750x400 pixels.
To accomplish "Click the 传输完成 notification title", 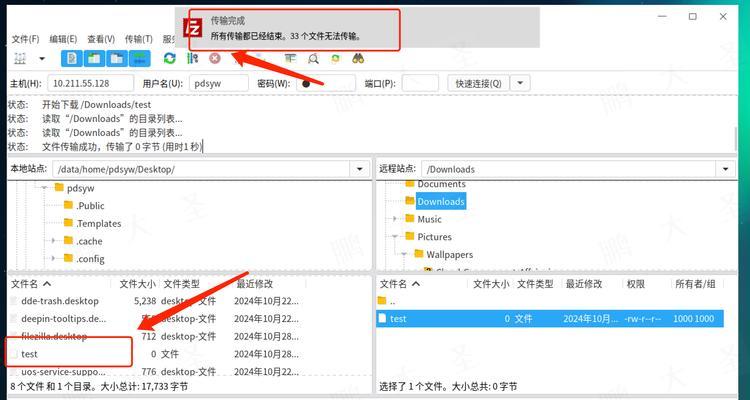I will coord(228,21).
